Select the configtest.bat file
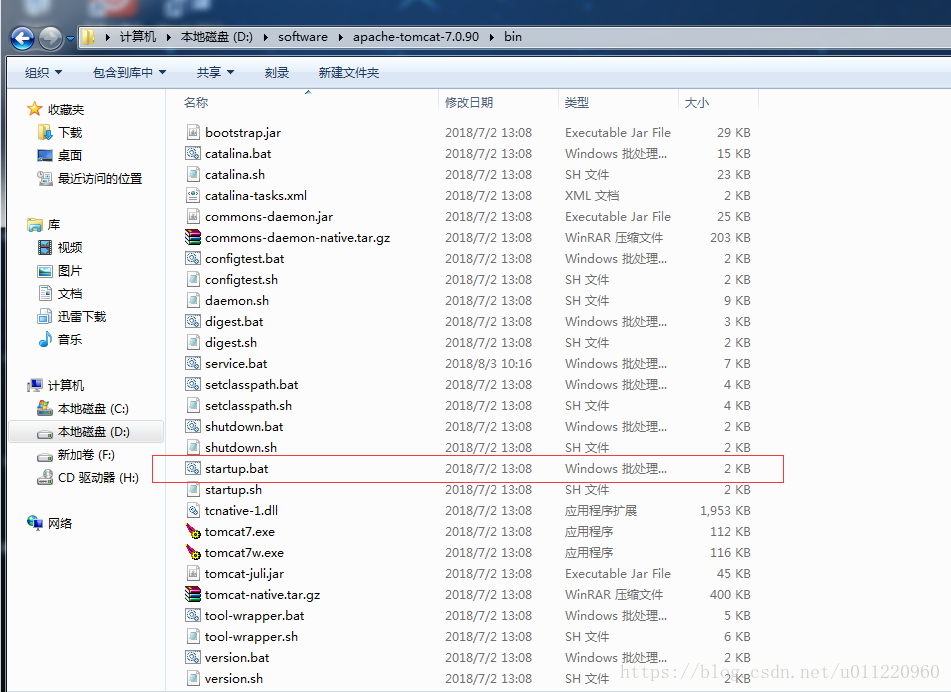Viewport: 951px width, 692px height. coord(244,258)
